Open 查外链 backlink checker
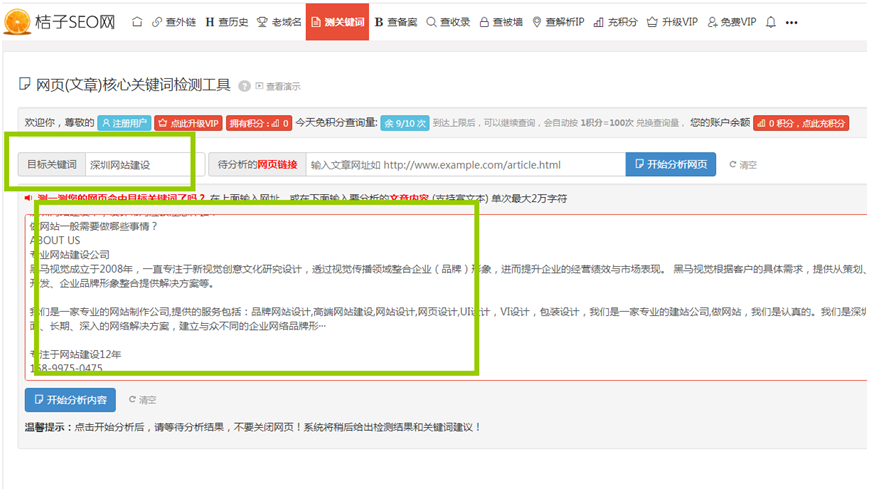869x491 pixels. (x=174, y=22)
